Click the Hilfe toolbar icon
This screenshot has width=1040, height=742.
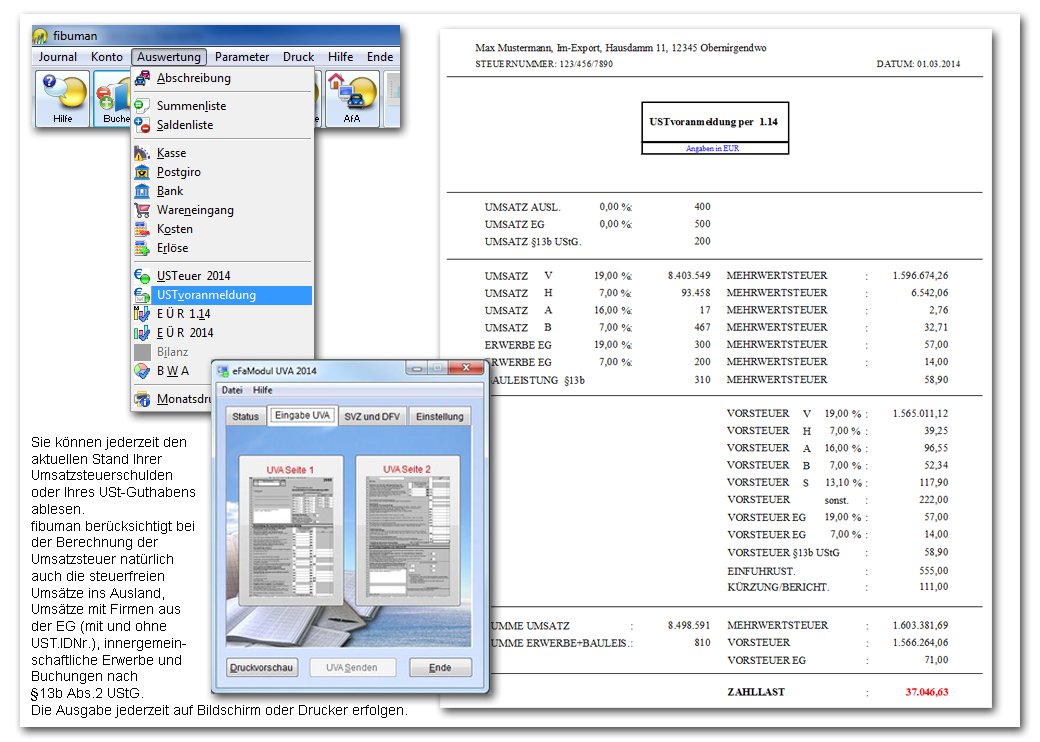[x=63, y=99]
